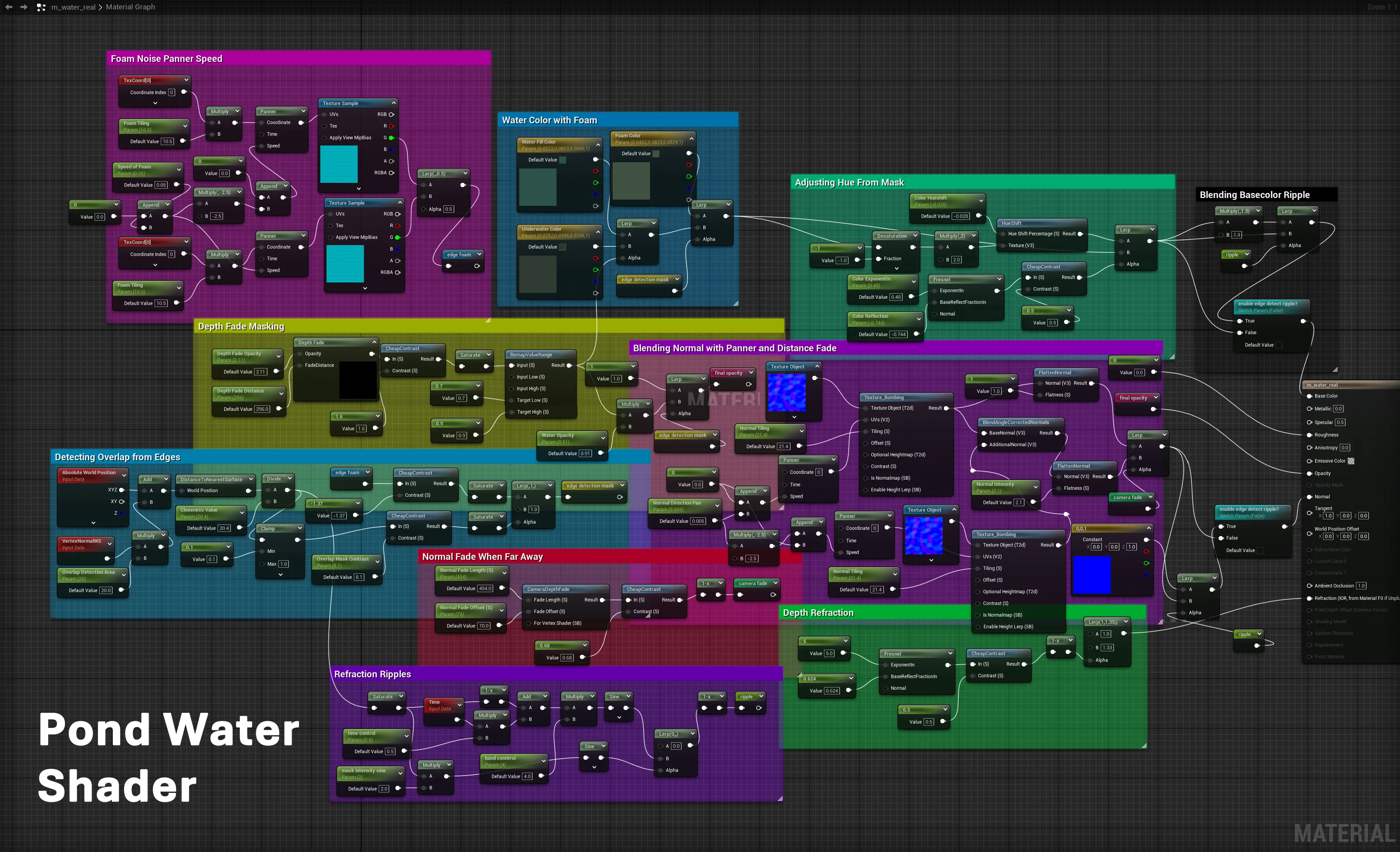Select the Opacity input pin

[1310, 473]
